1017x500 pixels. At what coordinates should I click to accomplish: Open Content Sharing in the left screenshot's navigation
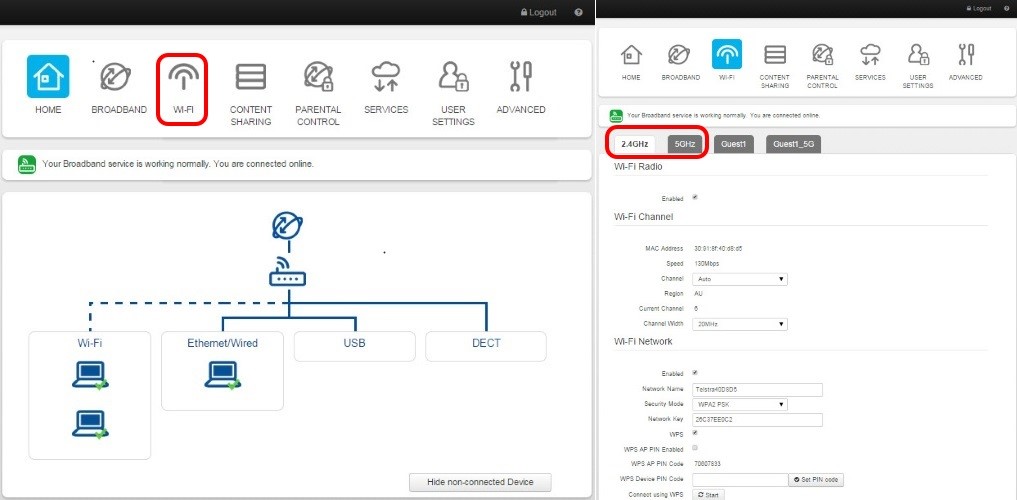pyautogui.click(x=251, y=88)
